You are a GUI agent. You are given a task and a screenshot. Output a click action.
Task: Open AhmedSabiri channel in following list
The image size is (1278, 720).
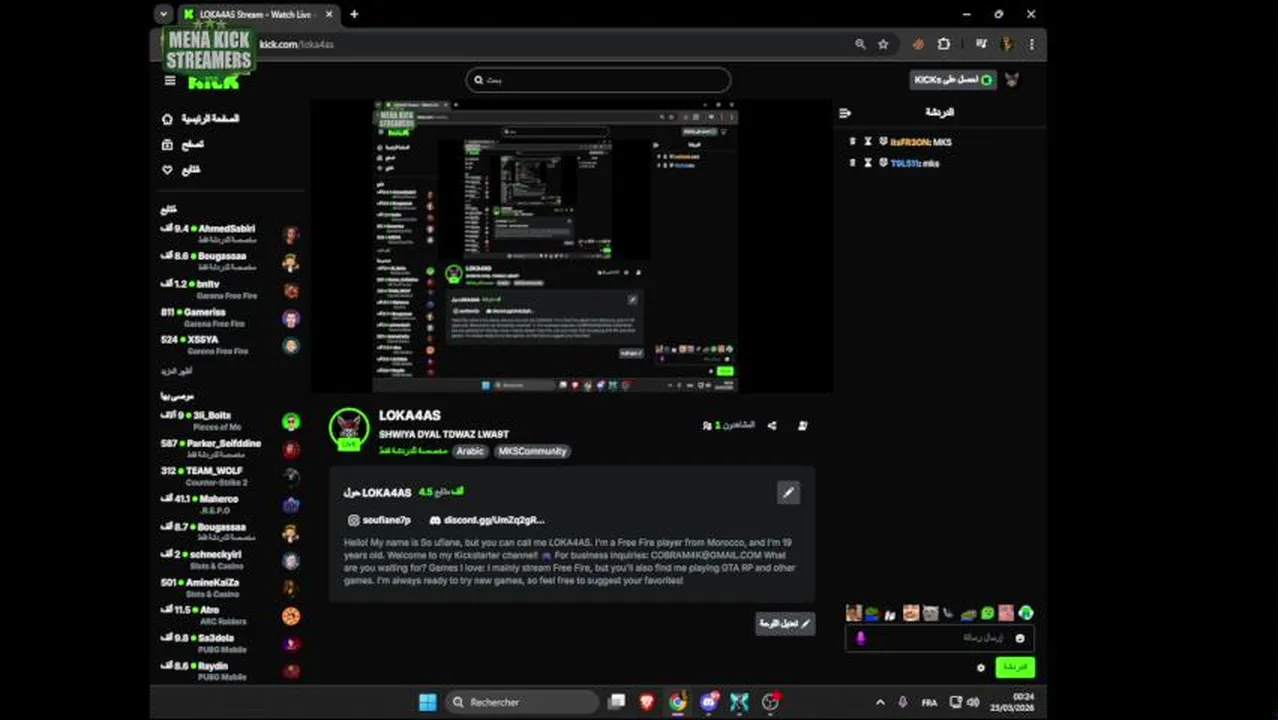pos(230,234)
